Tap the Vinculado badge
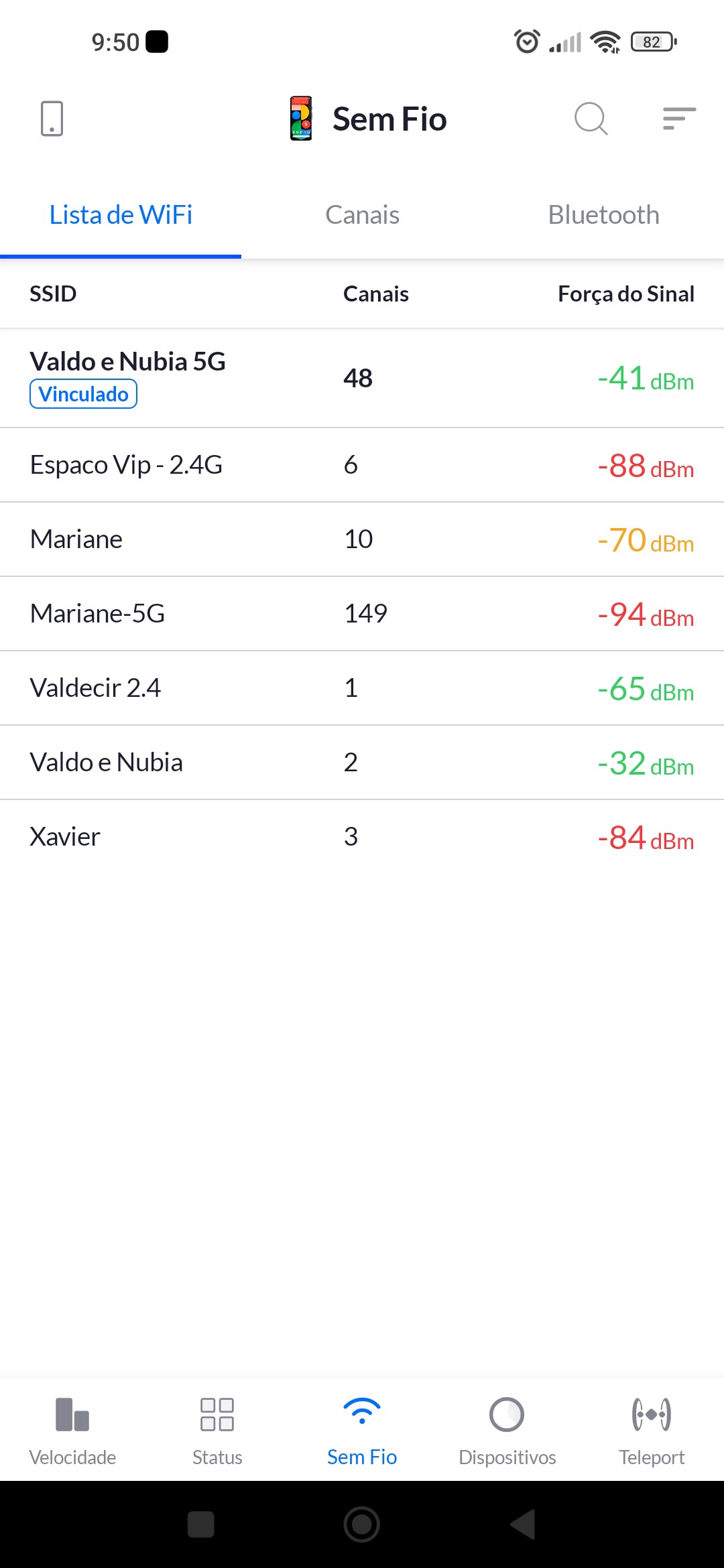The height and width of the screenshot is (1568, 724). [83, 394]
